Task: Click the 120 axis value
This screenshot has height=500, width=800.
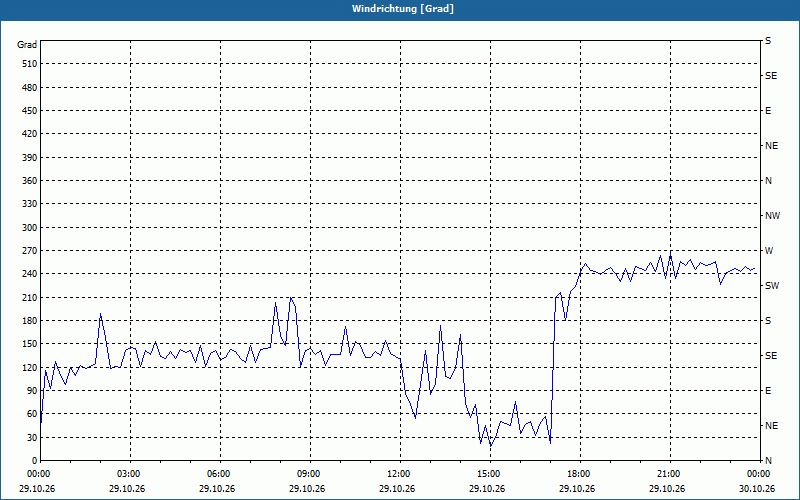Action: coord(29,367)
